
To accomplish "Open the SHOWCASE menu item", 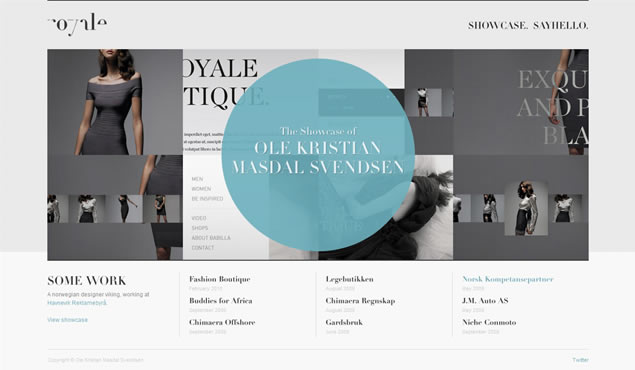I will point(498,26).
